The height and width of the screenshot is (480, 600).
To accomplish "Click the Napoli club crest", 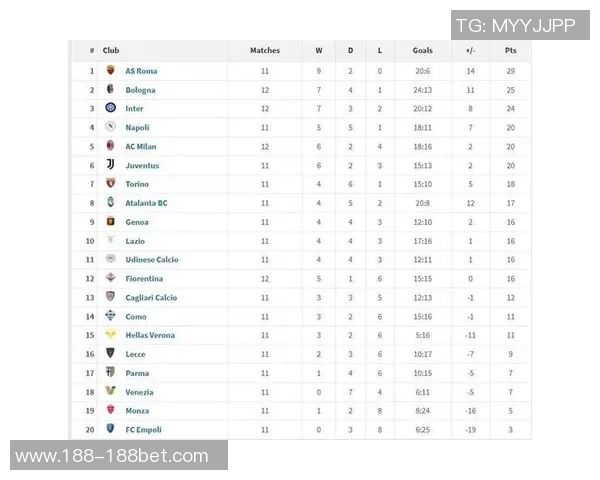I will (x=110, y=127).
